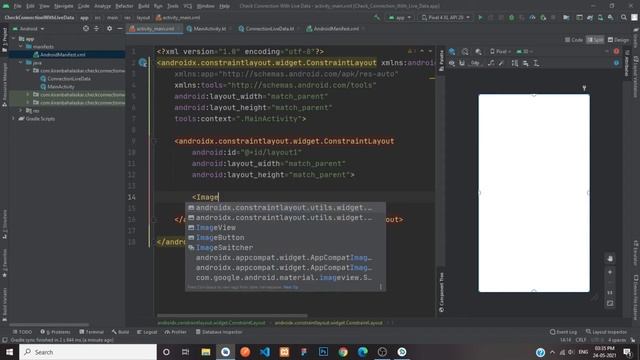Open the Pixel 4 XL API device dropdown

[x=445, y=18]
